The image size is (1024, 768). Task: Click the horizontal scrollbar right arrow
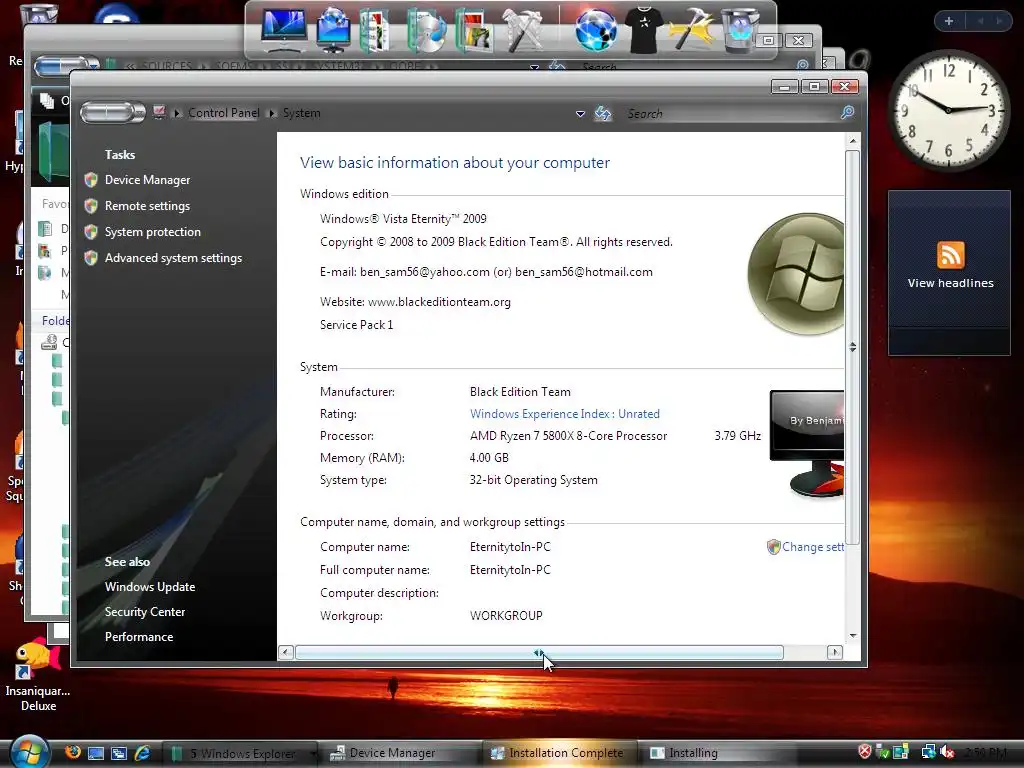[835, 652]
